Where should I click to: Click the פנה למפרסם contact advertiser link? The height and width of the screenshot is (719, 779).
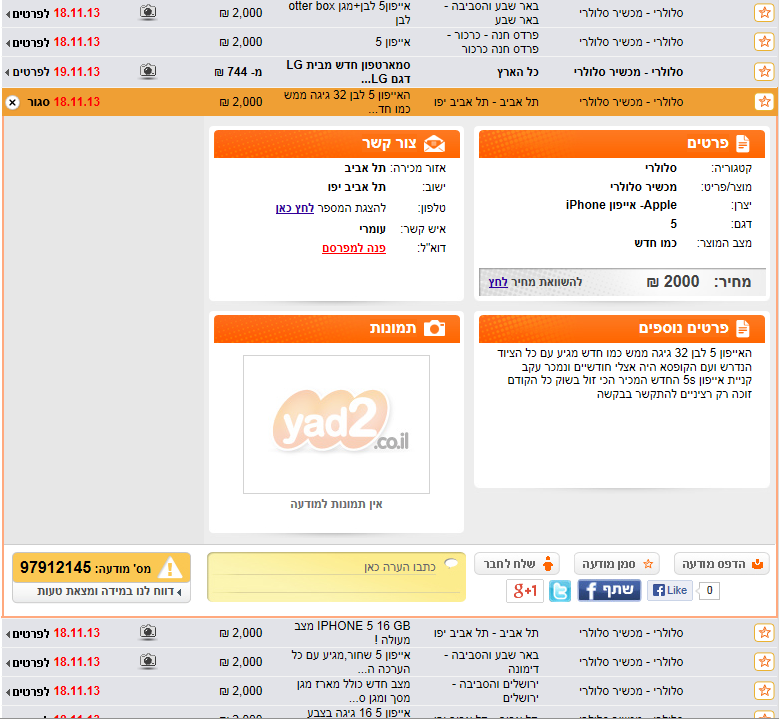tap(353, 247)
